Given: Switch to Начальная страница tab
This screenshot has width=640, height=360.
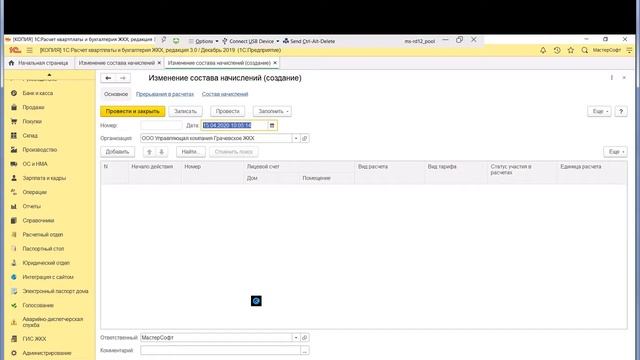Looking at the screenshot, I should click(x=39, y=63).
